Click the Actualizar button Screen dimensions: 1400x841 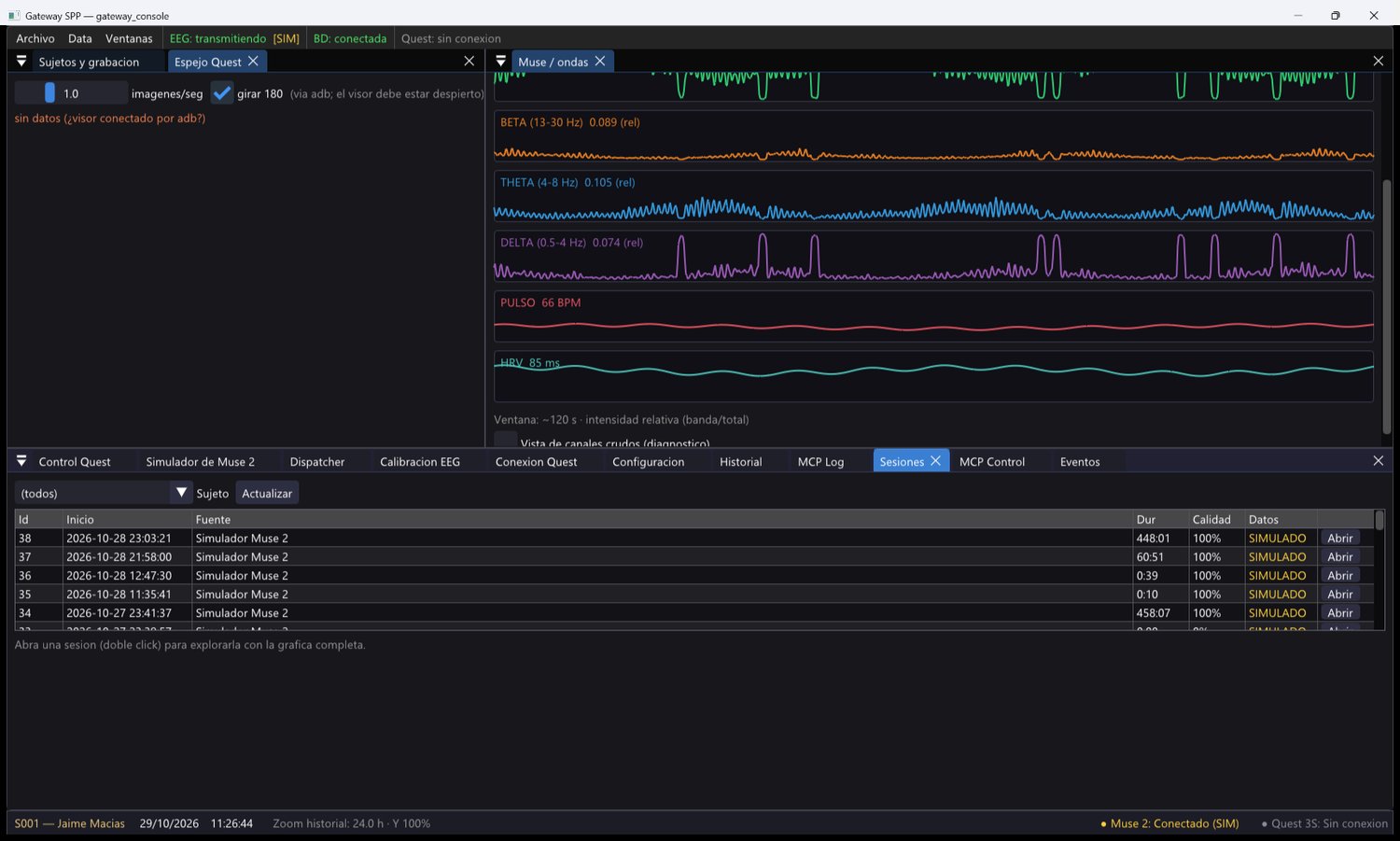267,493
